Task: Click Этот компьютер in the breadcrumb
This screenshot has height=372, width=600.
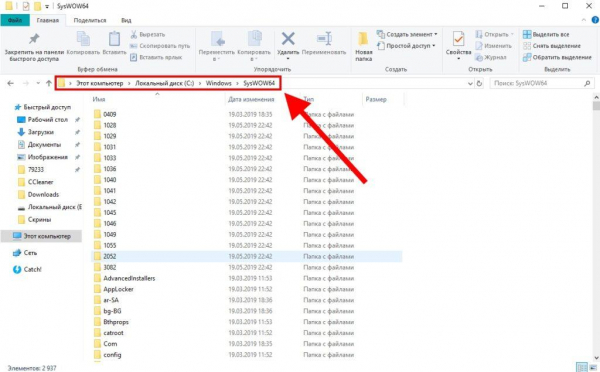Action: click(99, 83)
